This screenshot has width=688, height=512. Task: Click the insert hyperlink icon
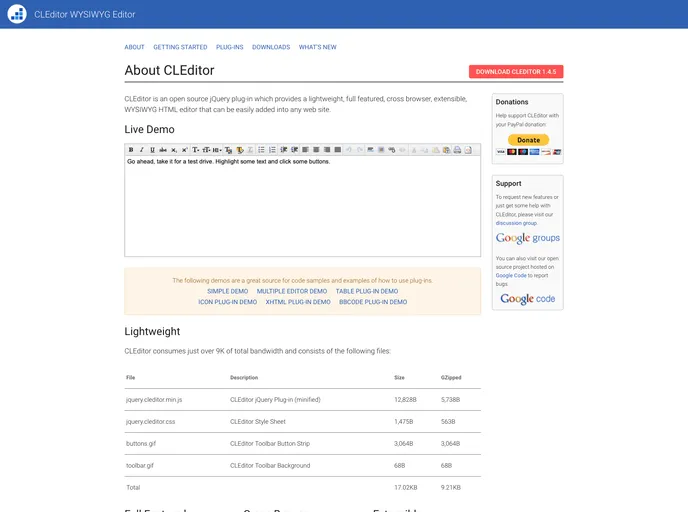coord(392,150)
